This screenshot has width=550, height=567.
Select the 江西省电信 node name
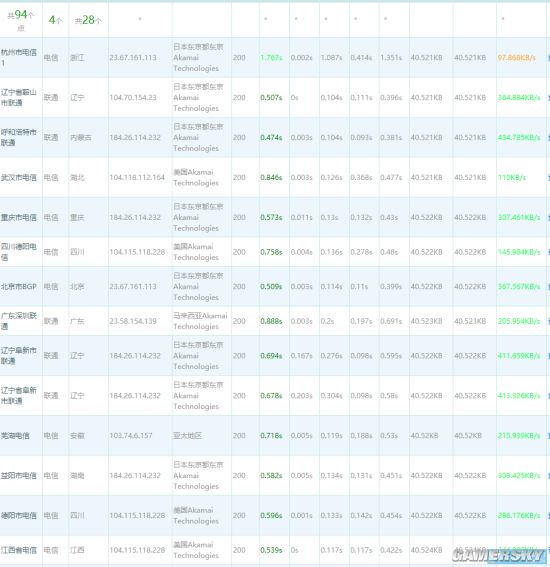coord(19,550)
